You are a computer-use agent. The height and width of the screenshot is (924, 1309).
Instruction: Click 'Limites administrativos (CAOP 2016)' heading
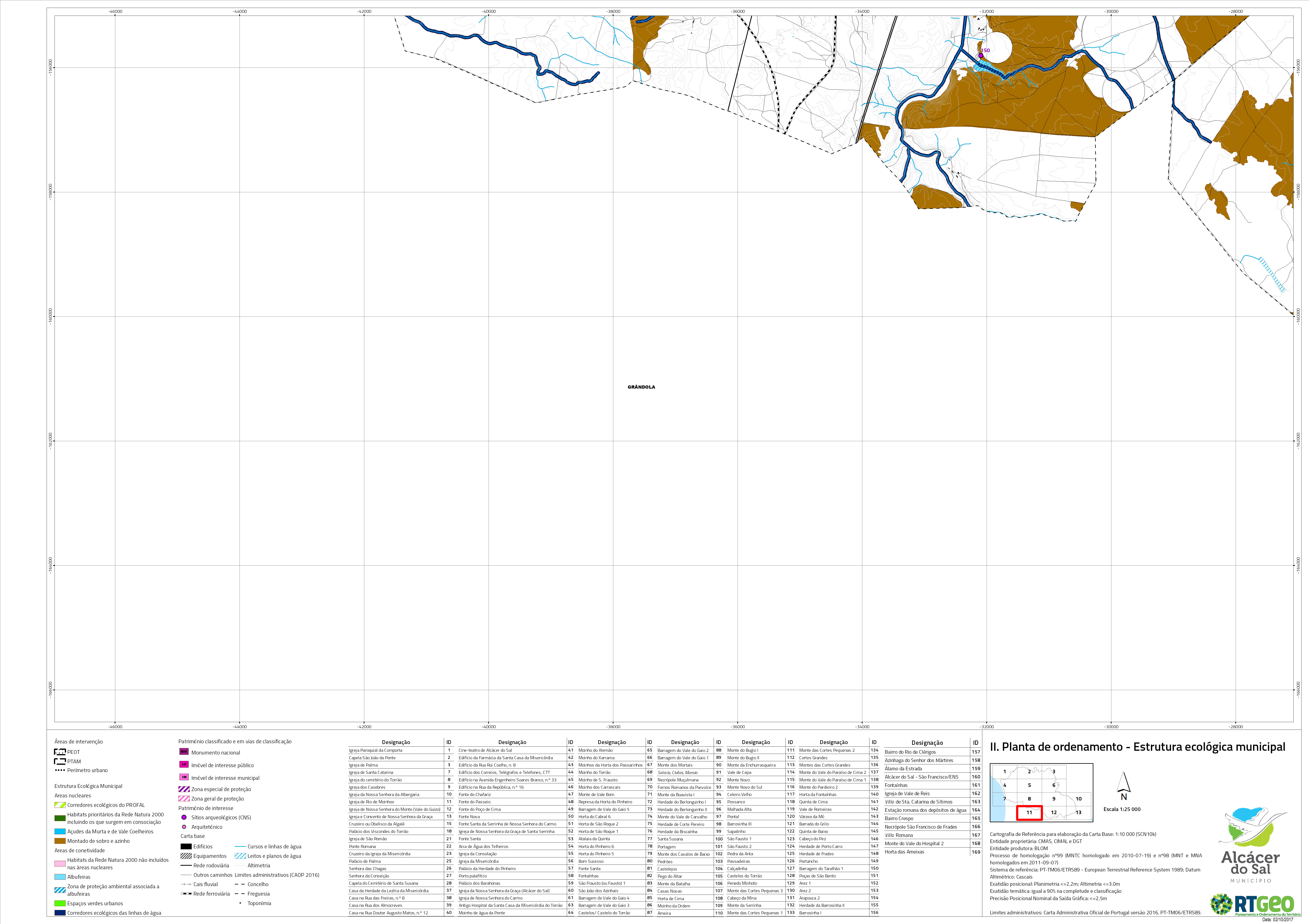[x=277, y=875]
